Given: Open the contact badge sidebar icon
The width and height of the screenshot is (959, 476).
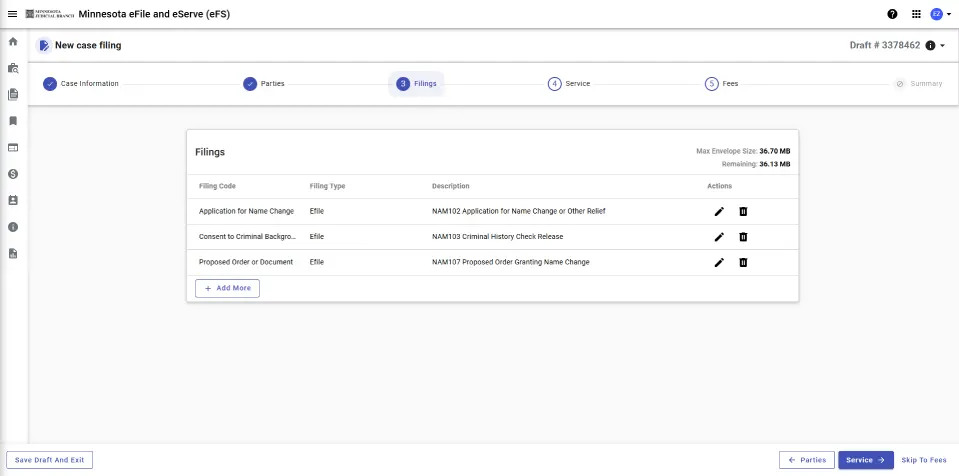Looking at the screenshot, I should click(x=13, y=200).
